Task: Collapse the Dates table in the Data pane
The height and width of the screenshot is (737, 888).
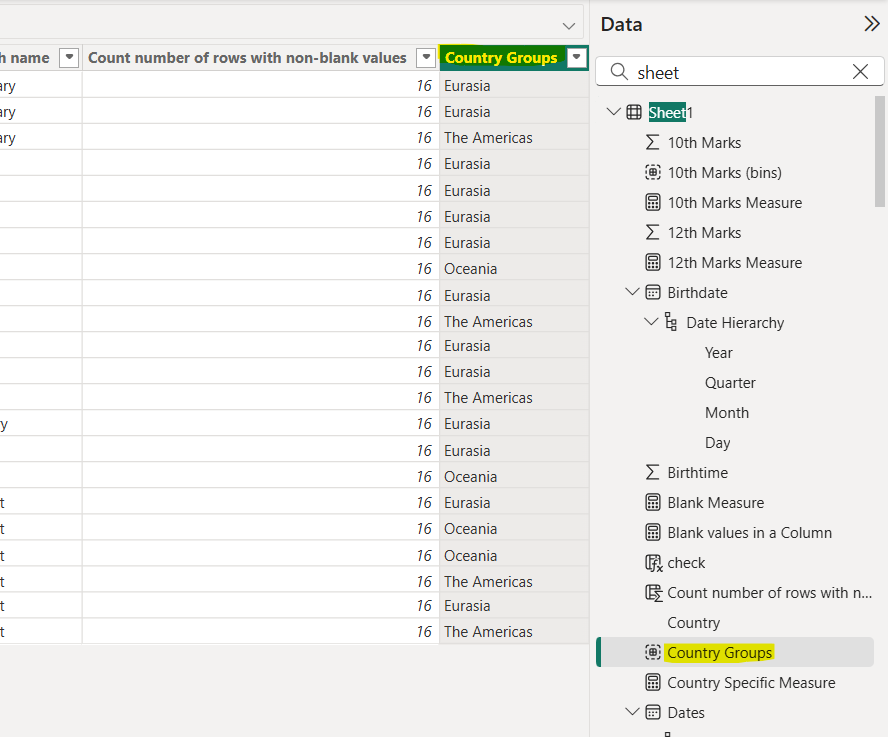Action: pos(632,712)
